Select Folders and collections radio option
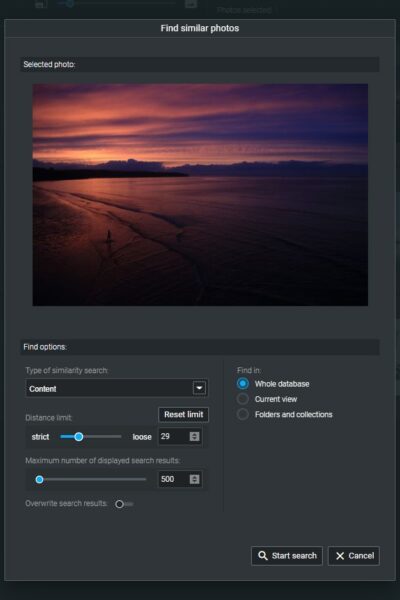 242,414
